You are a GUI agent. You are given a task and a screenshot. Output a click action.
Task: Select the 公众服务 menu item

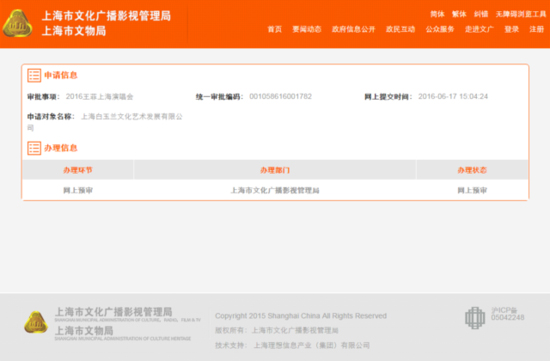pos(440,29)
